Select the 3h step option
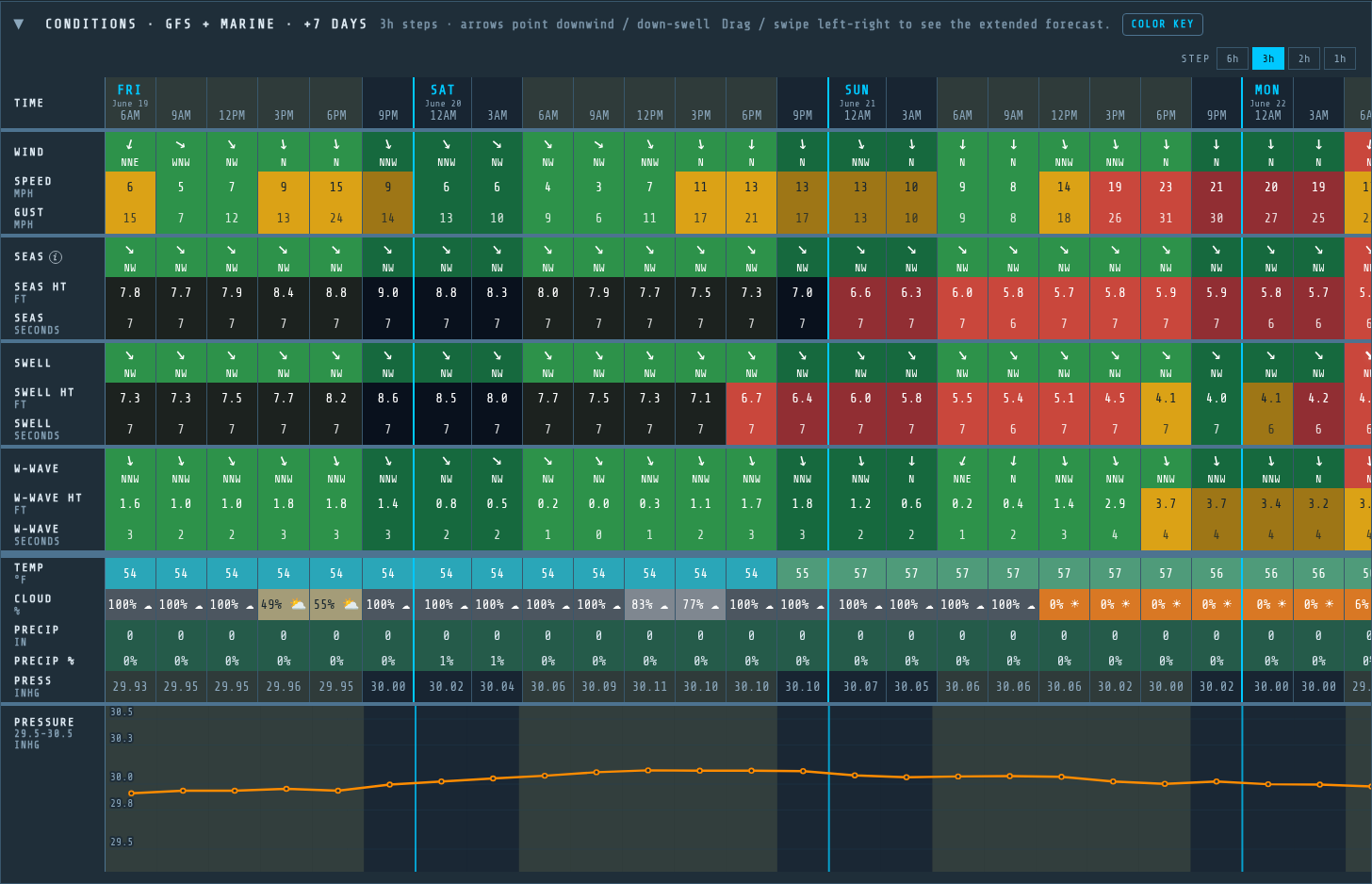 pyautogui.click(x=1267, y=58)
